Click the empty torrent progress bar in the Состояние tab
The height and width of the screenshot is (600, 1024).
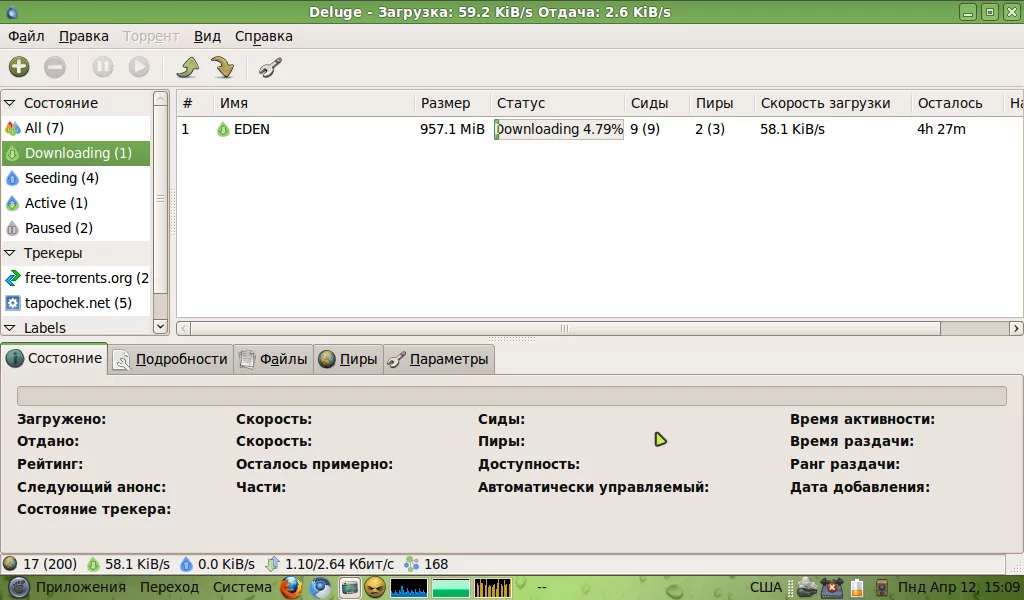[x=511, y=396]
